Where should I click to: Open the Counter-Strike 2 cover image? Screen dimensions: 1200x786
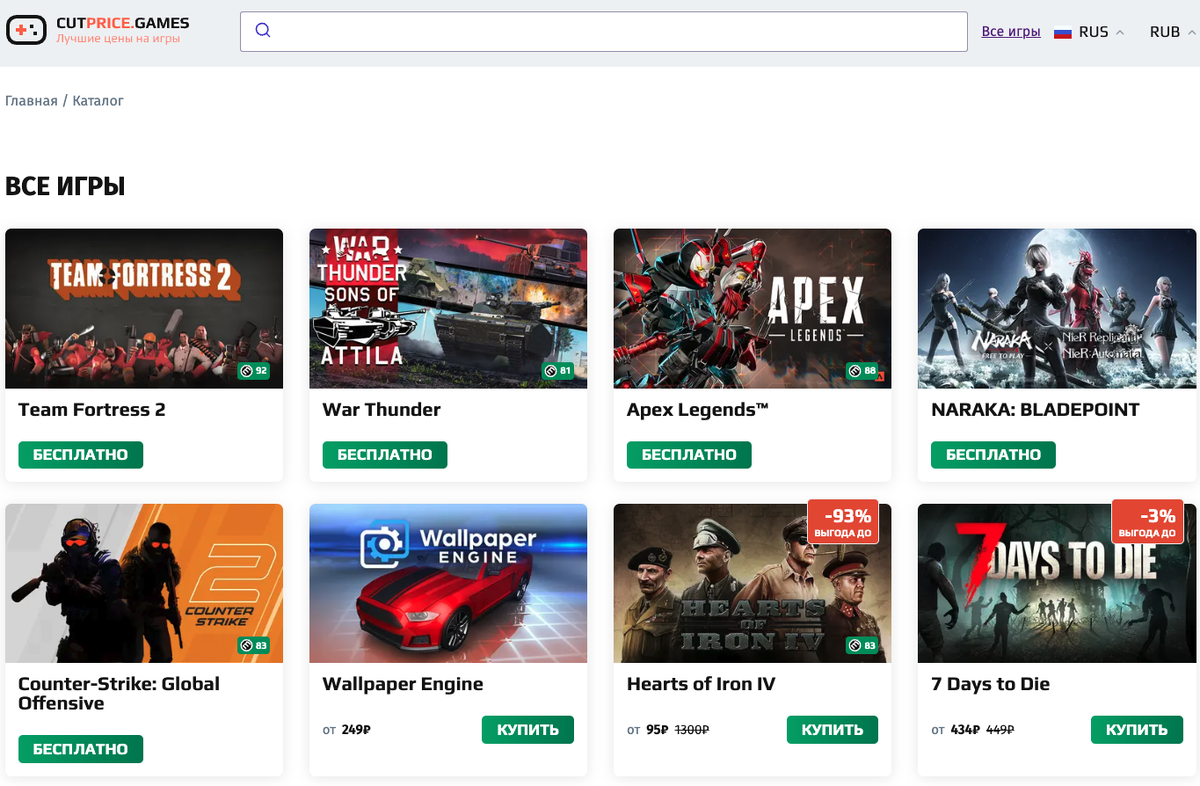[x=144, y=583]
